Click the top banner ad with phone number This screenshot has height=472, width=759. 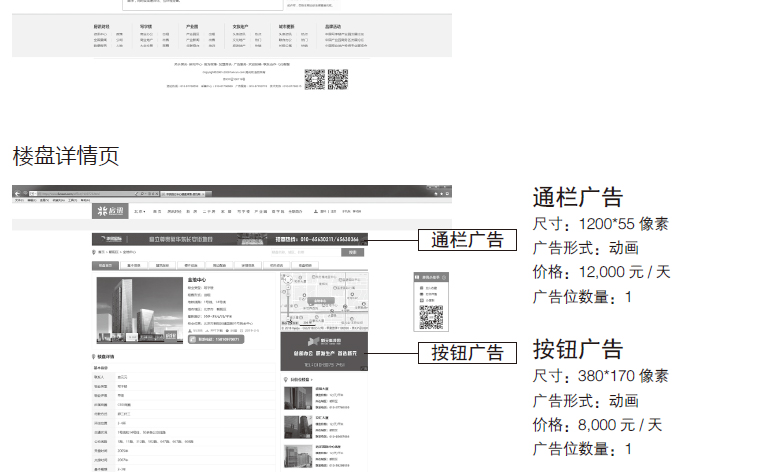tap(229, 239)
